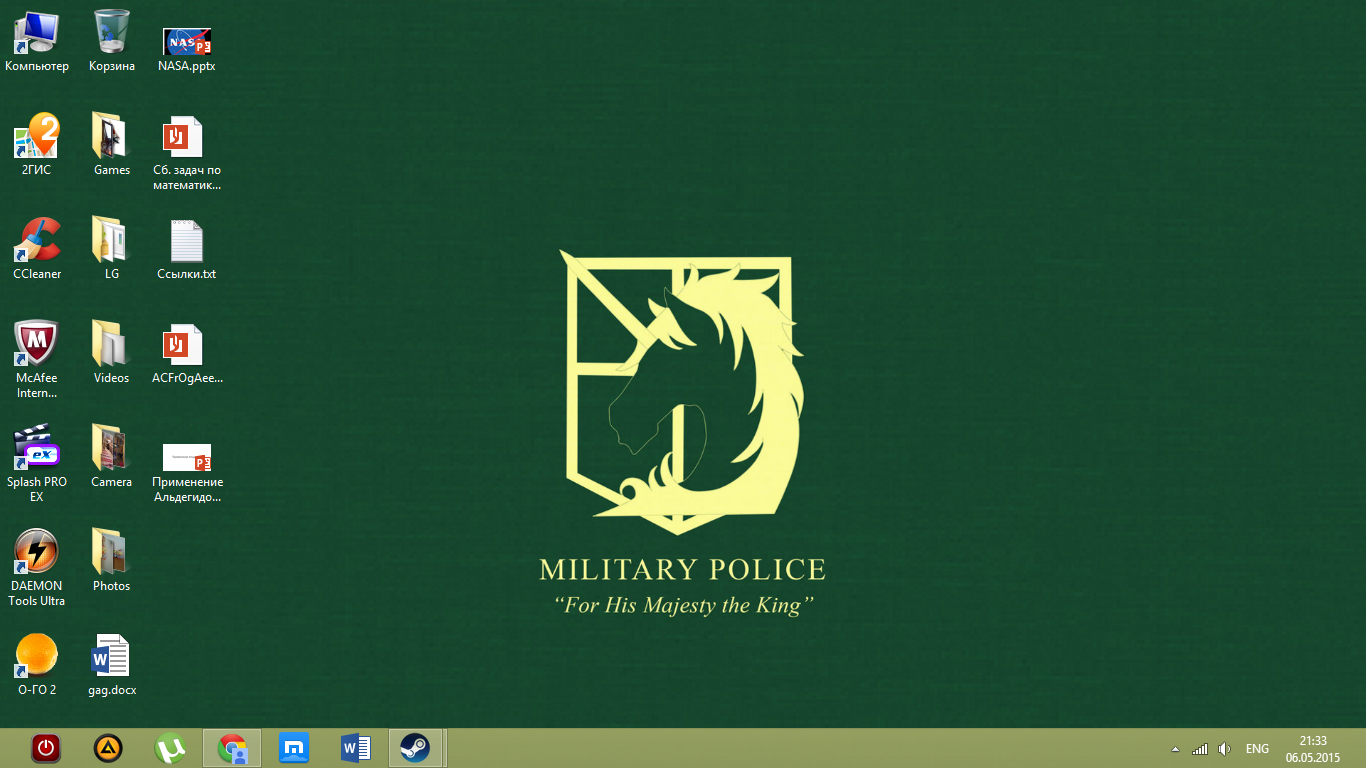Screen dimensions: 1366x768
Task: Select the DAEMON Tools Ultra shortcut
Action: tap(37, 568)
